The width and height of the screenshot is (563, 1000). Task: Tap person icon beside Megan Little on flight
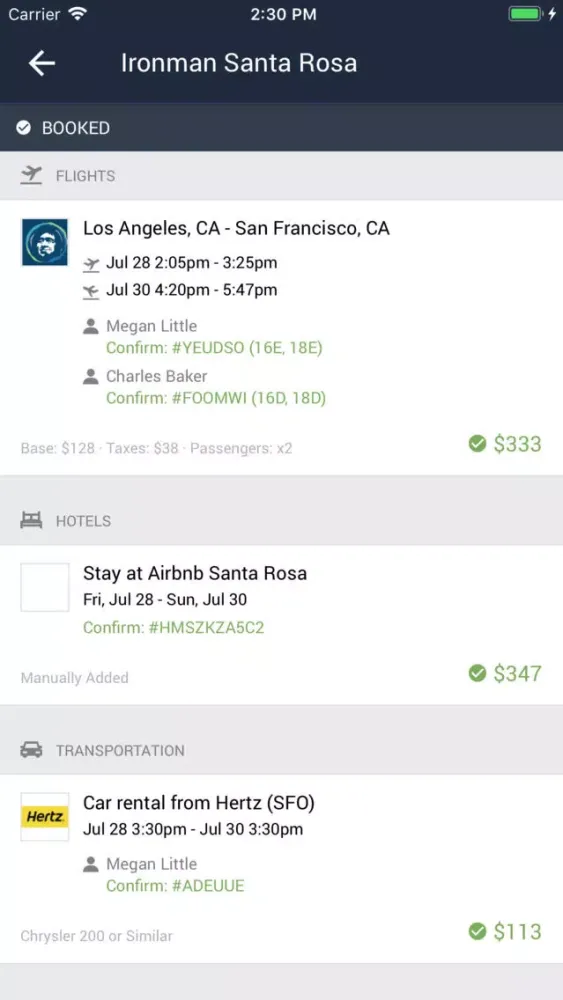[x=91, y=327]
